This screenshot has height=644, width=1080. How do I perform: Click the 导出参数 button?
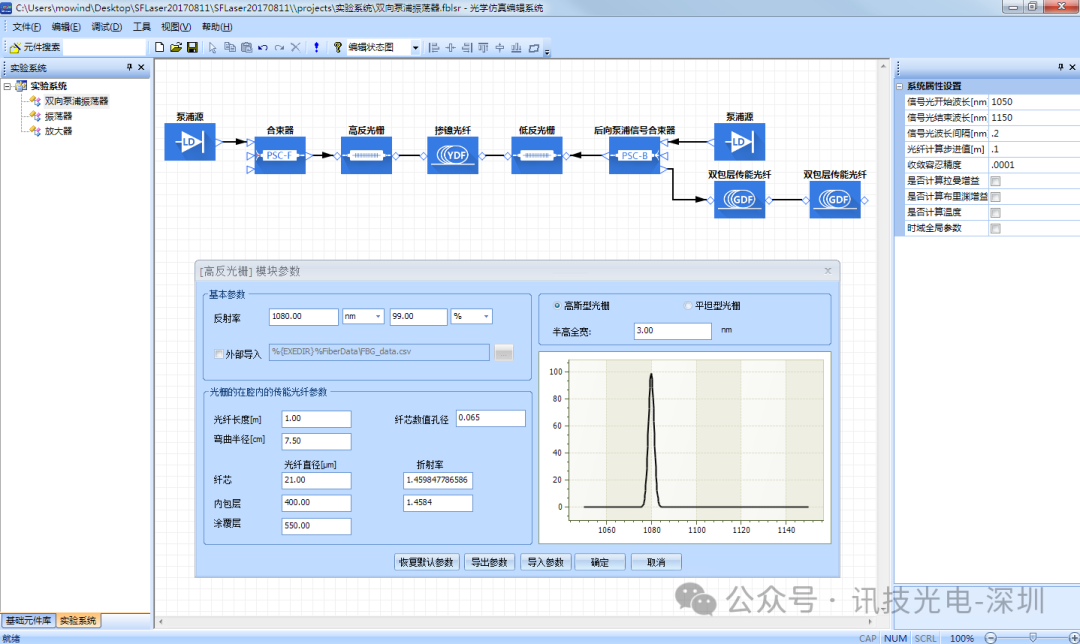click(489, 562)
